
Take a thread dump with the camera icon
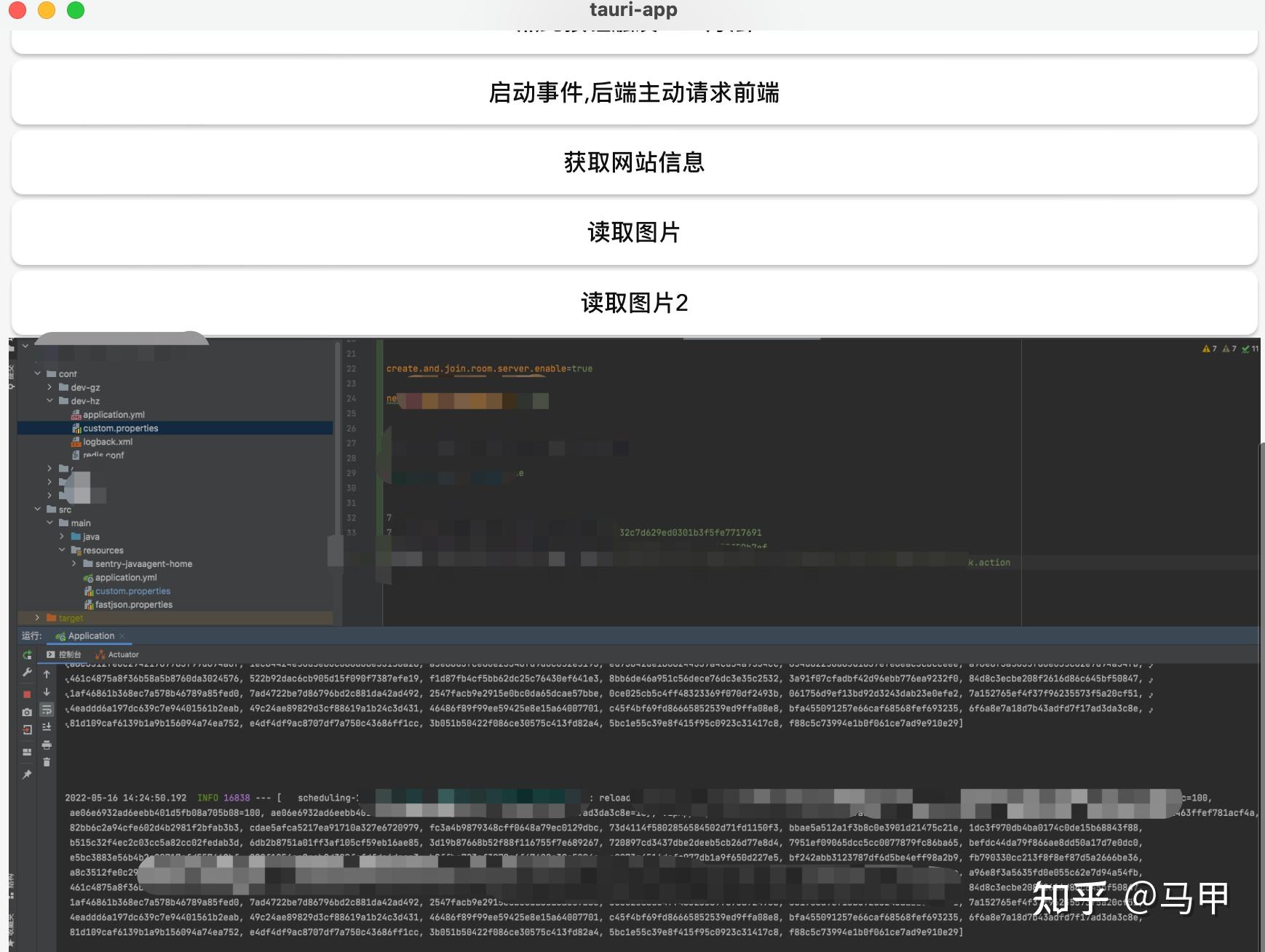[x=27, y=711]
